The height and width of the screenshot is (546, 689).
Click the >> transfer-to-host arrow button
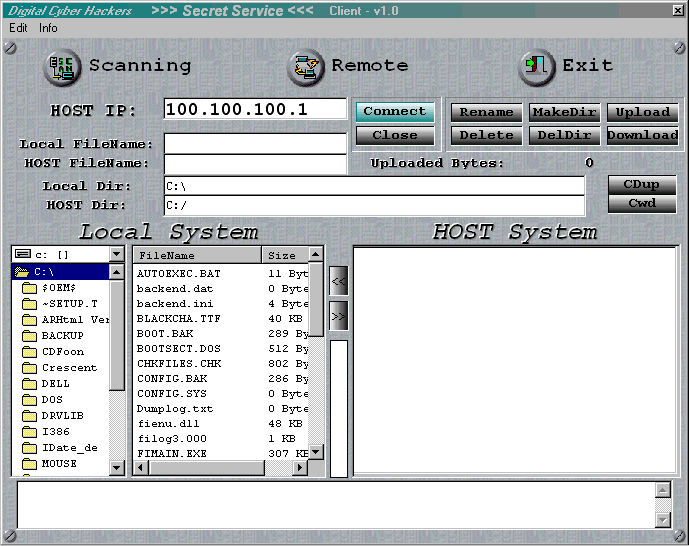[x=338, y=316]
